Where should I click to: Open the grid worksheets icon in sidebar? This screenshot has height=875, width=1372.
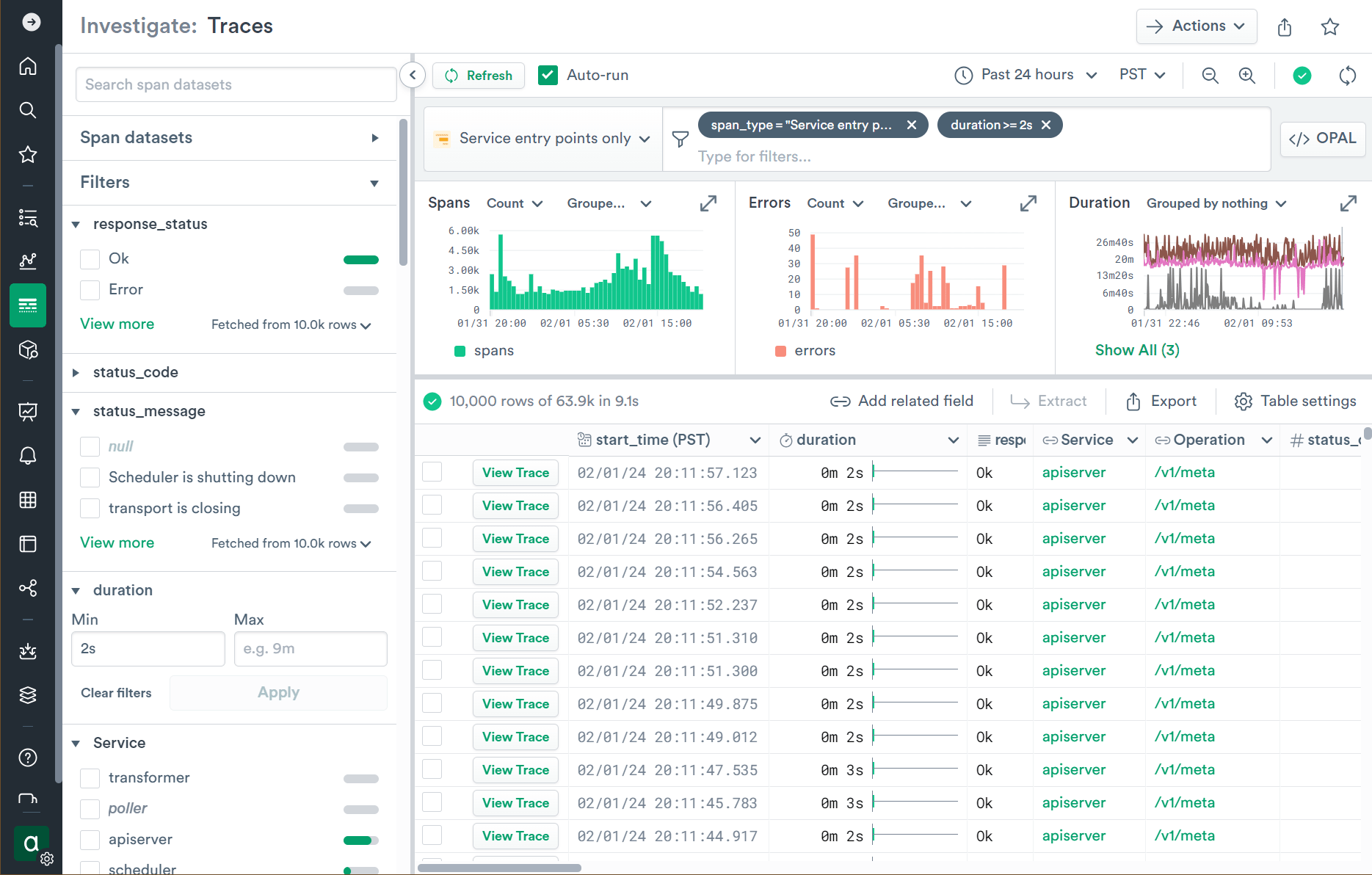[28, 500]
